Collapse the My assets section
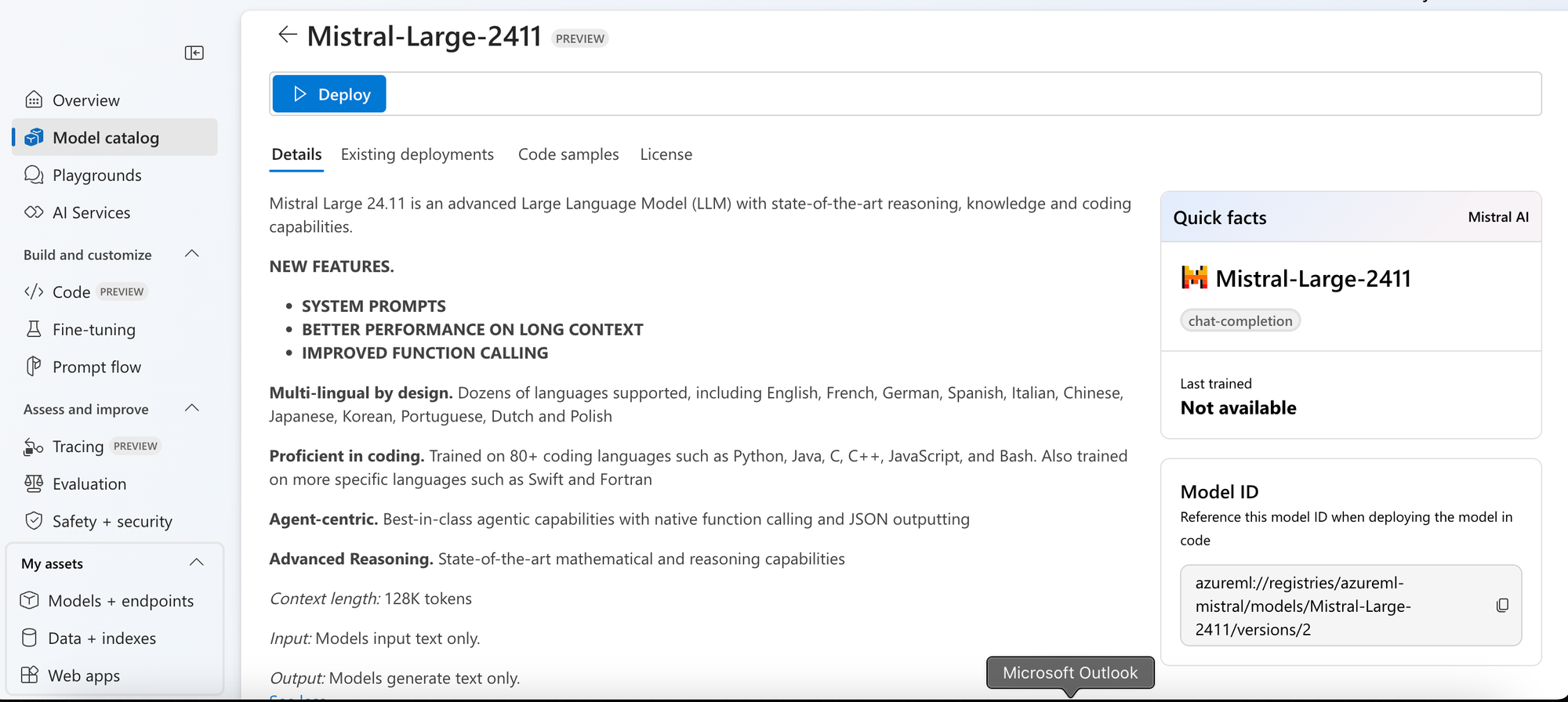Screen dimensions: 1568x702 point(197,563)
